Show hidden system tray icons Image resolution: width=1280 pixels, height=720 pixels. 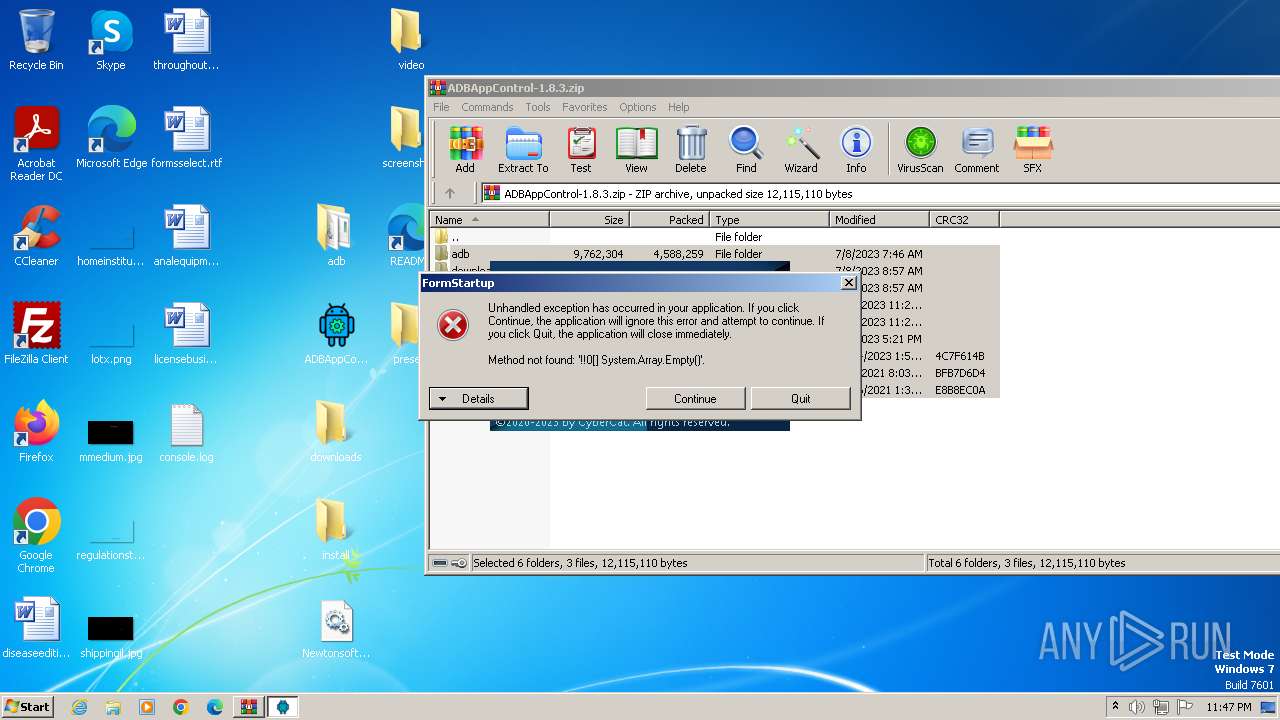pyautogui.click(x=1115, y=707)
